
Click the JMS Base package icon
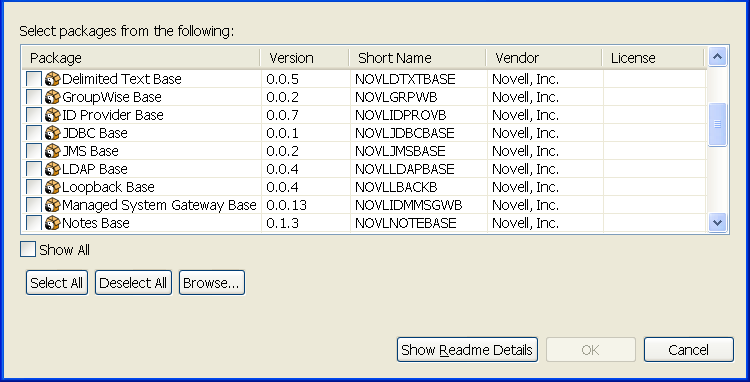point(53,151)
